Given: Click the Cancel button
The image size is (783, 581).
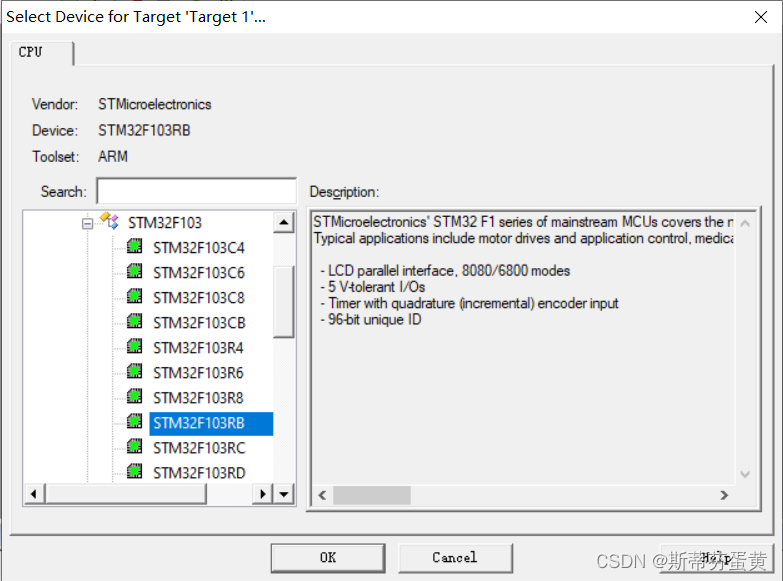Looking at the screenshot, I should tap(455, 558).
